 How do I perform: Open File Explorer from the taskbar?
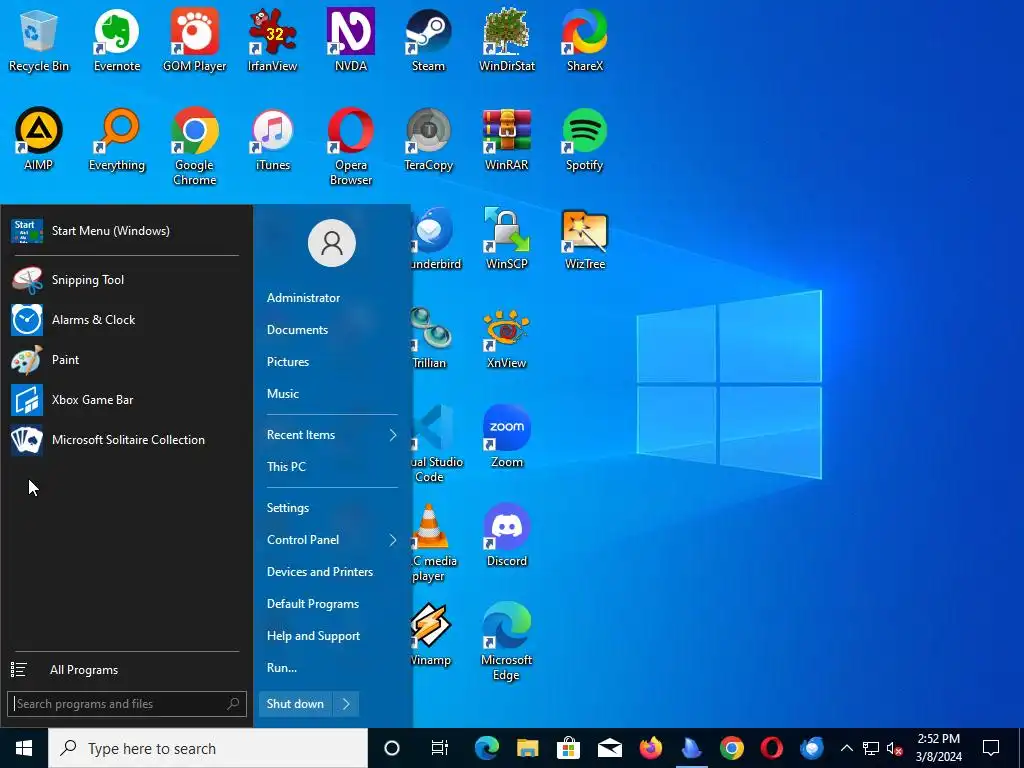point(528,748)
